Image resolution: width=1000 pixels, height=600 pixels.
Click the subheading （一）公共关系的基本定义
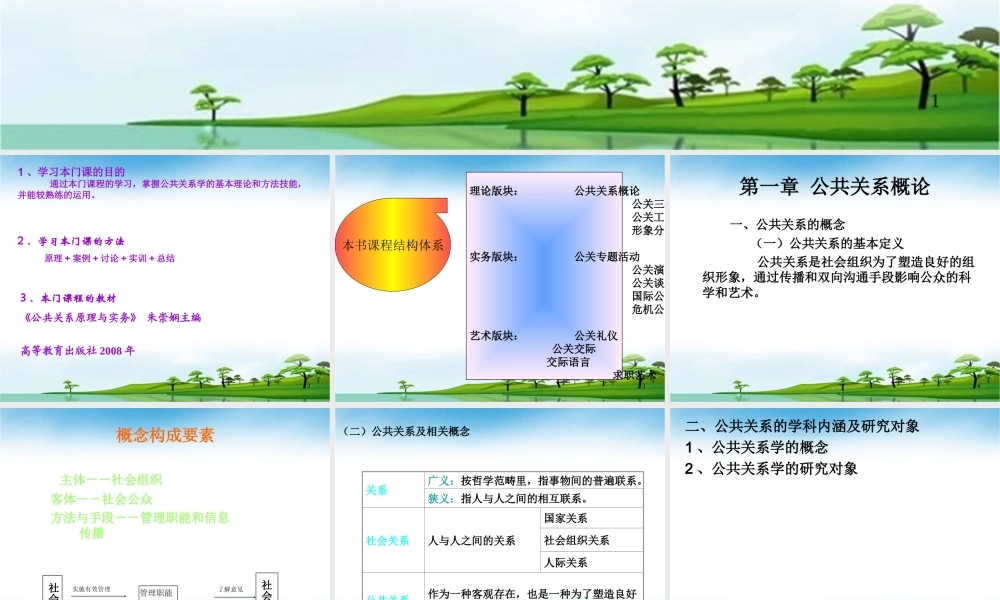(827, 244)
